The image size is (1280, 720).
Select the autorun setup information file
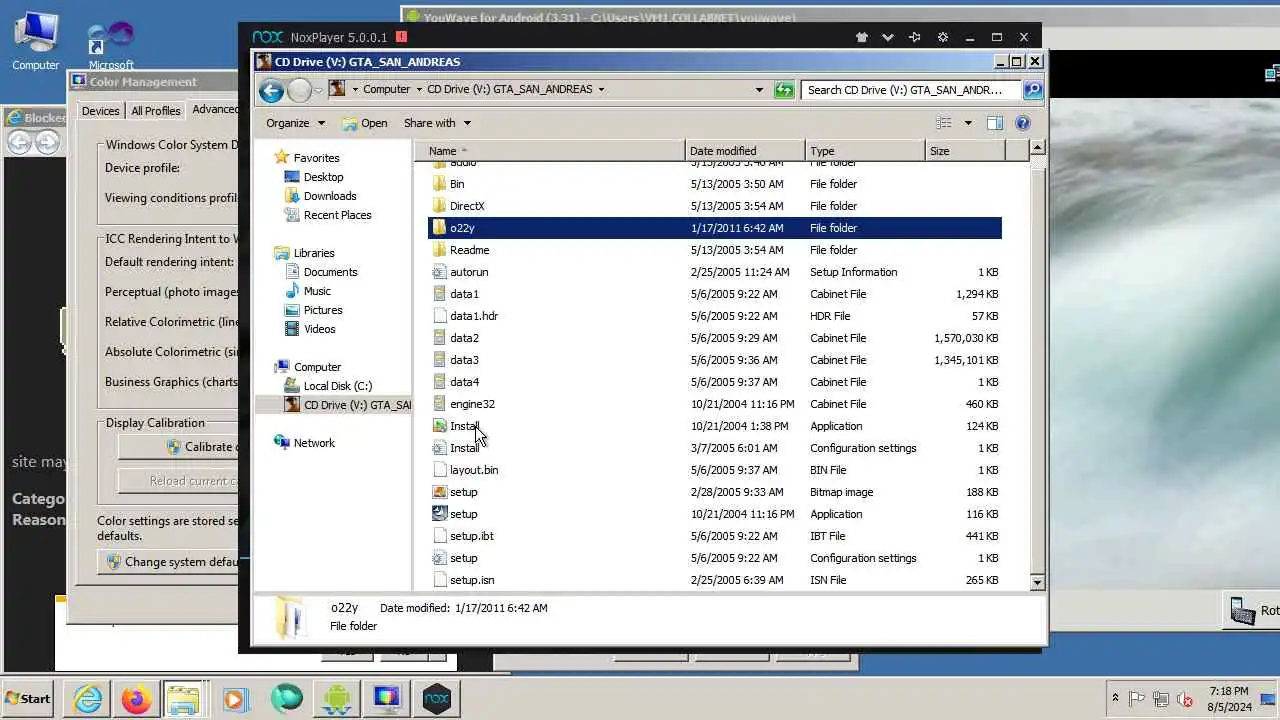pos(469,272)
